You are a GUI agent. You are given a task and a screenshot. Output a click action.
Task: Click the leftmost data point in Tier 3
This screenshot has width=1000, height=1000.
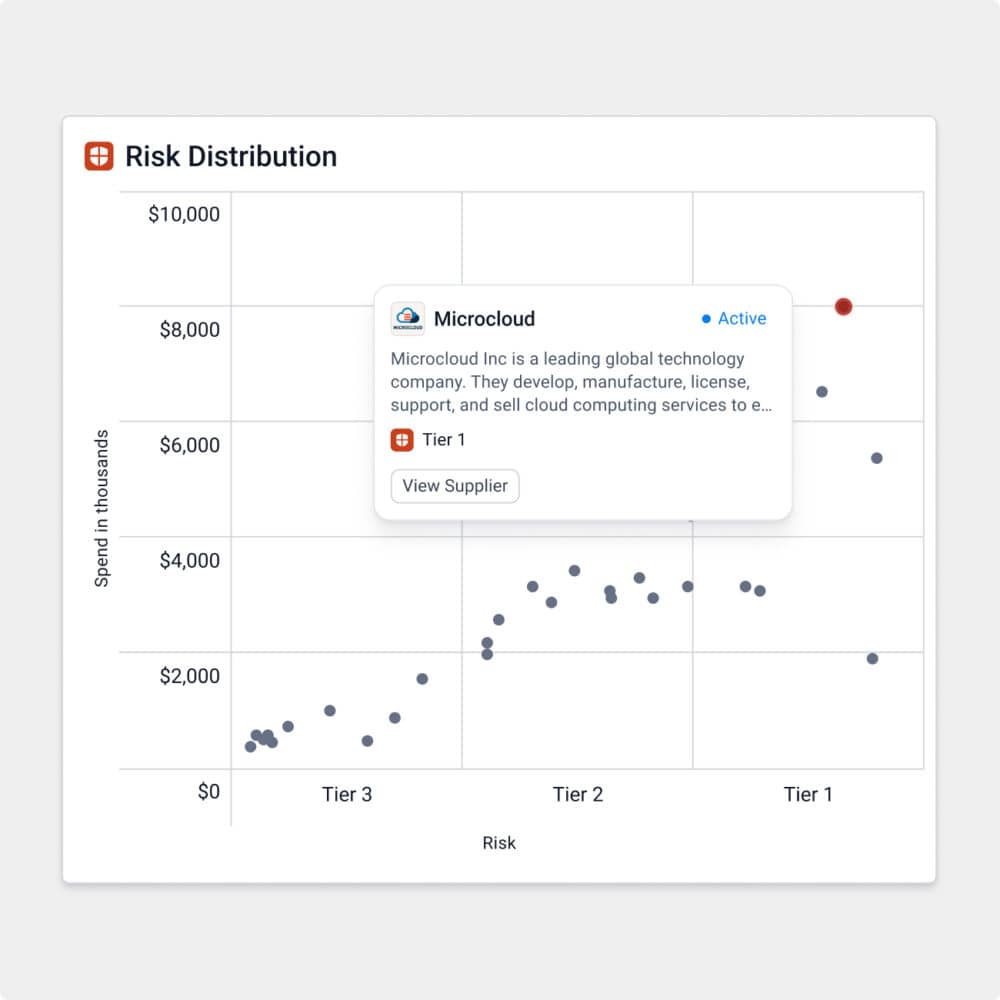click(251, 746)
